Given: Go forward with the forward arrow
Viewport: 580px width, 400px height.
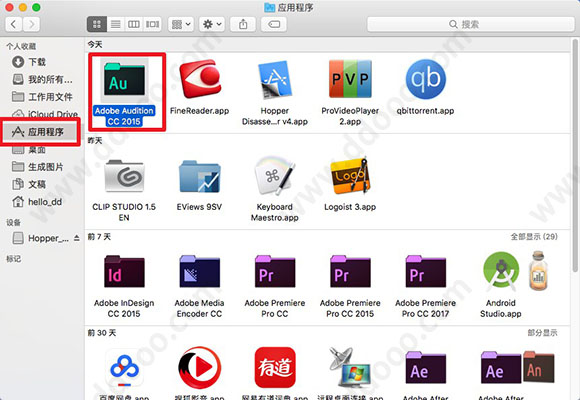Looking at the screenshot, I should click(x=31, y=24).
